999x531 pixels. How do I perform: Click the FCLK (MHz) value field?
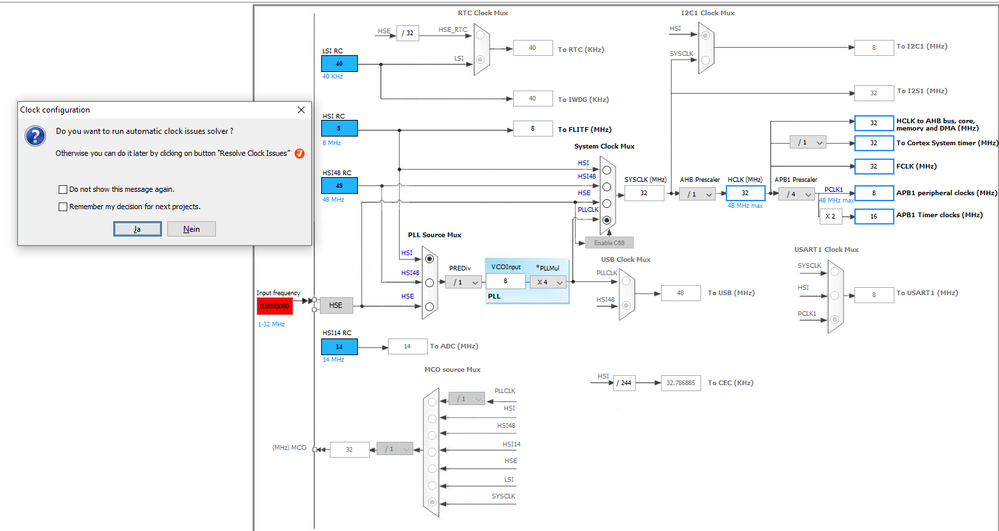[874, 166]
